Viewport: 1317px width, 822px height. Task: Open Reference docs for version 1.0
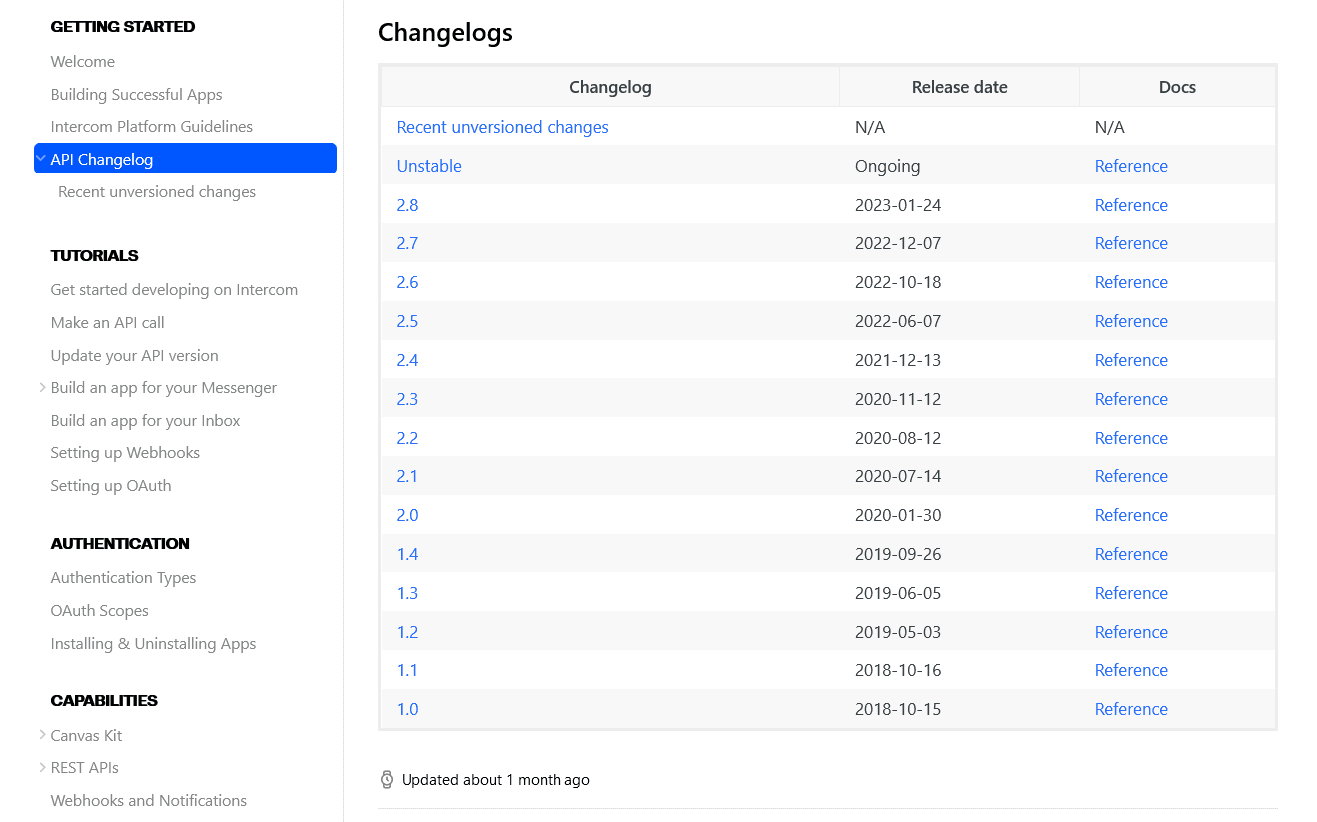pyautogui.click(x=1131, y=709)
